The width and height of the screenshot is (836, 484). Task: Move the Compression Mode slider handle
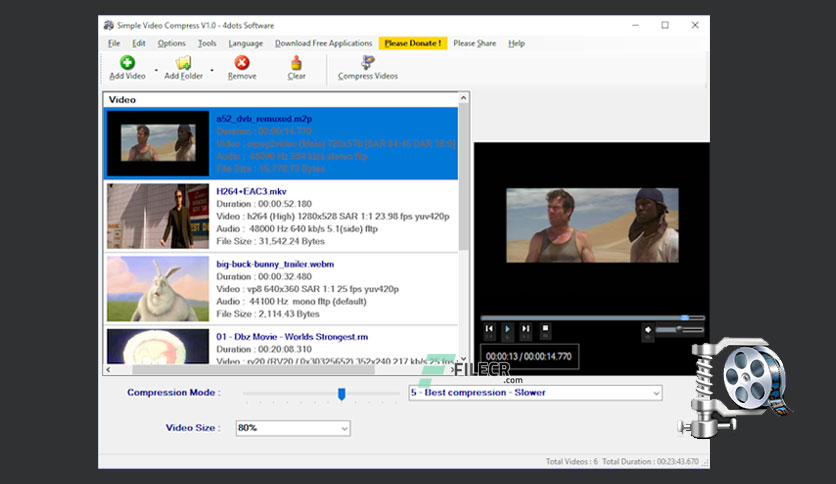pos(342,393)
